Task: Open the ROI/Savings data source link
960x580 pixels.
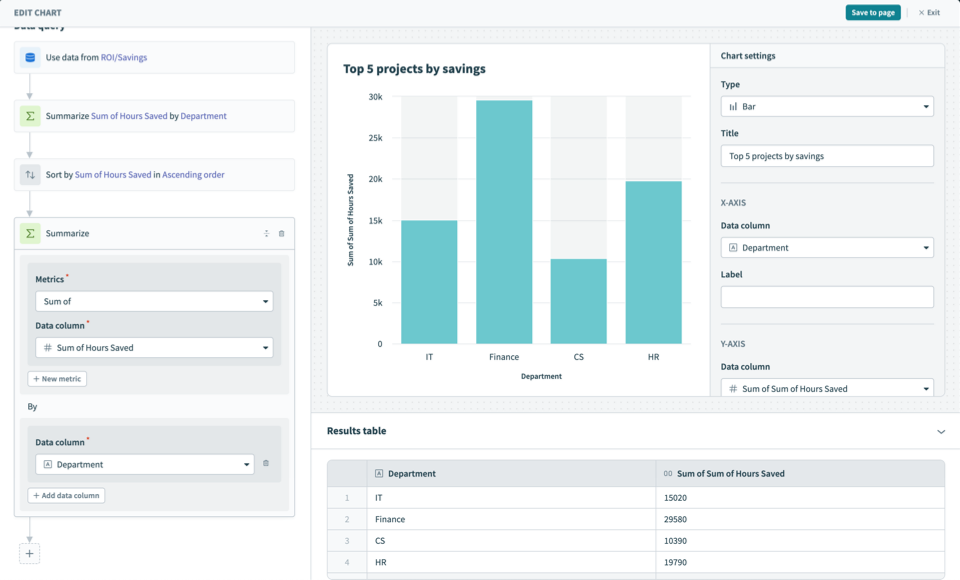Action: [123, 58]
